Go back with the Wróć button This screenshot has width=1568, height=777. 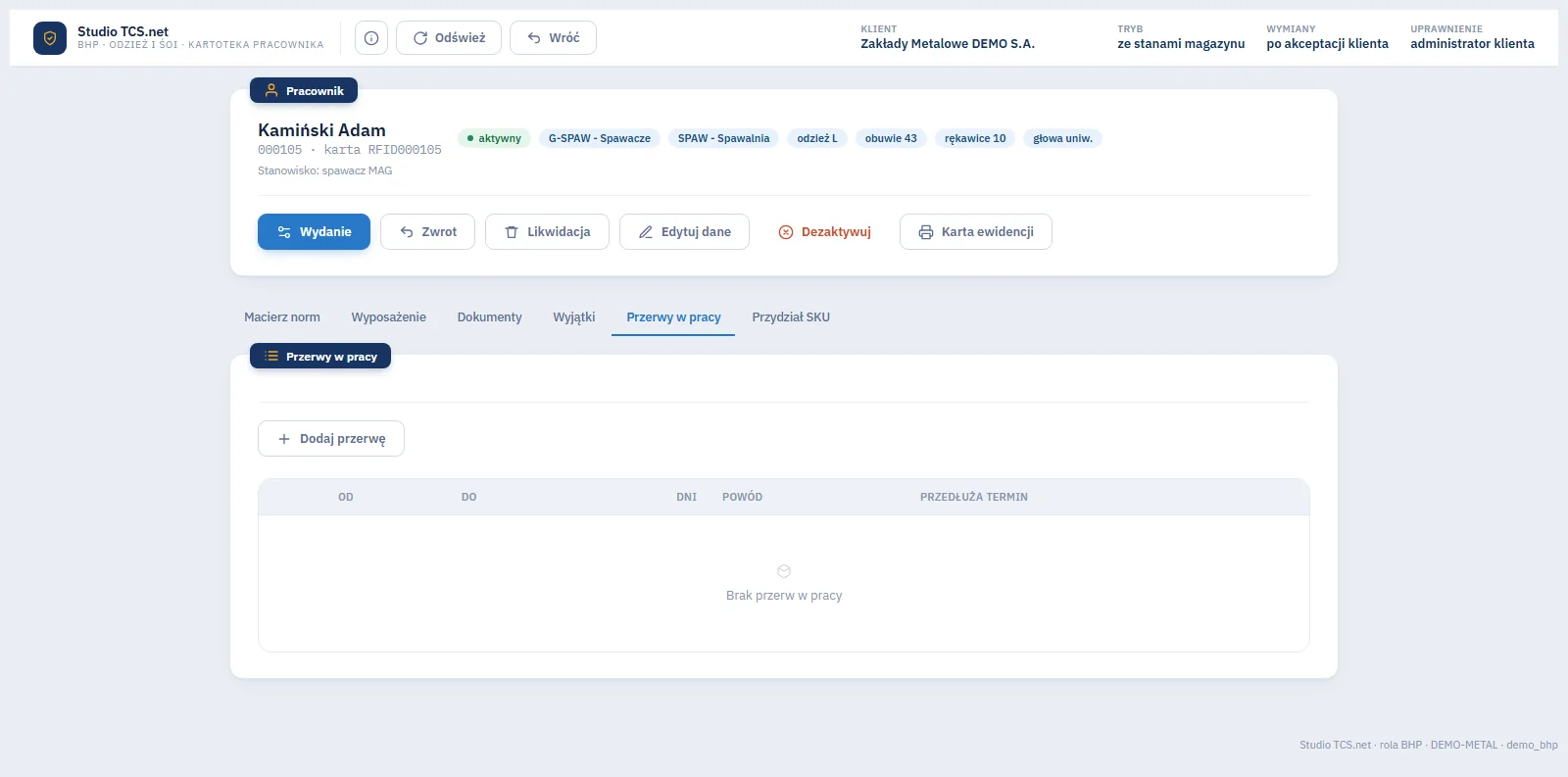(x=553, y=38)
